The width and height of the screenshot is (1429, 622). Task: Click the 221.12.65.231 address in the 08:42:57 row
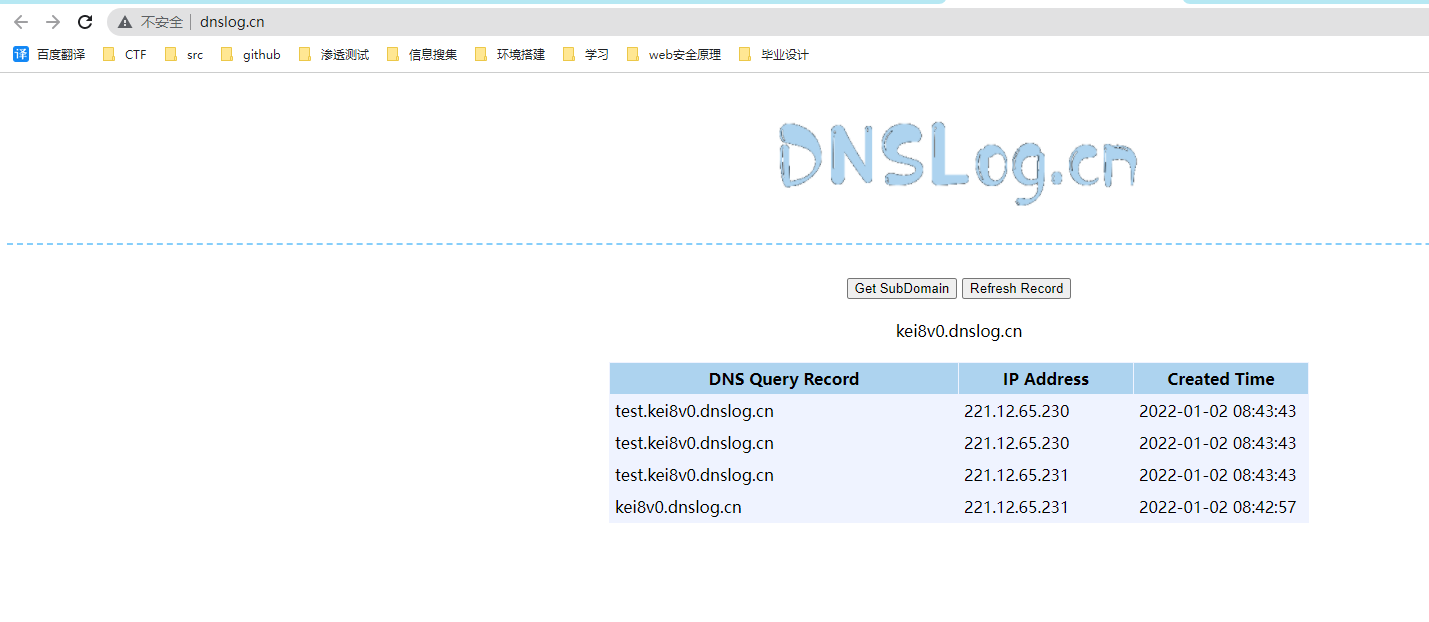pos(1016,507)
